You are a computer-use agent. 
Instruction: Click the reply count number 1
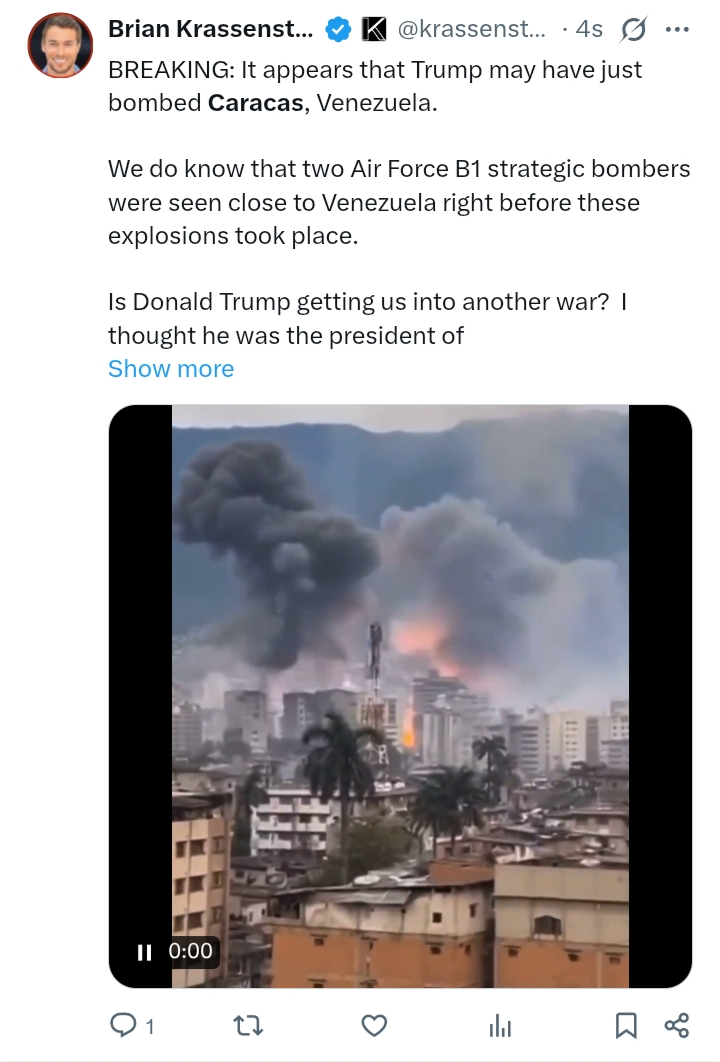tap(150, 1027)
